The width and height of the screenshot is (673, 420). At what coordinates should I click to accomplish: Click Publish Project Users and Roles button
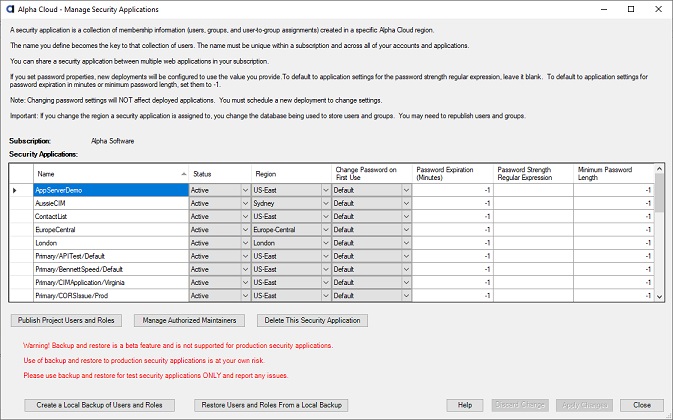66,320
